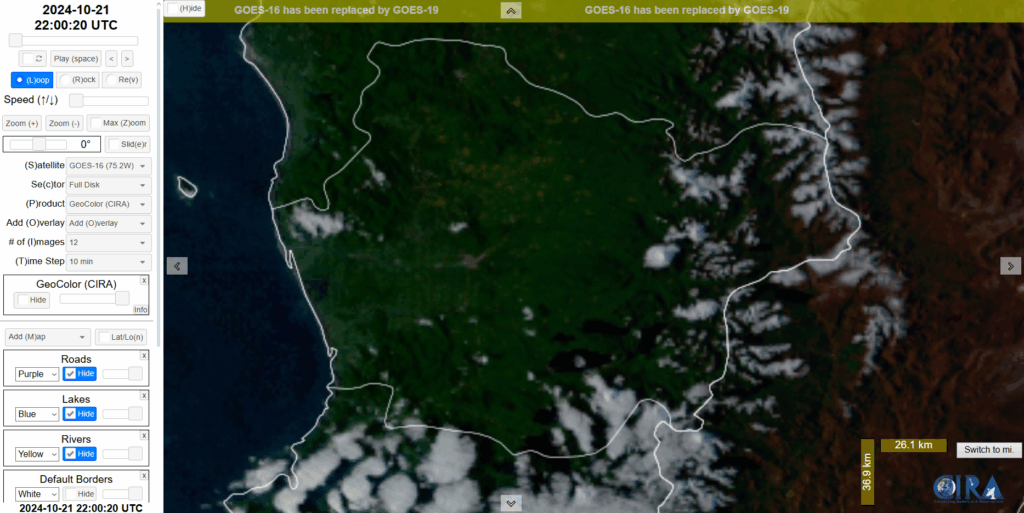Pan map left with left arrow
Viewport: 1024px width, 513px height.
click(x=177, y=266)
